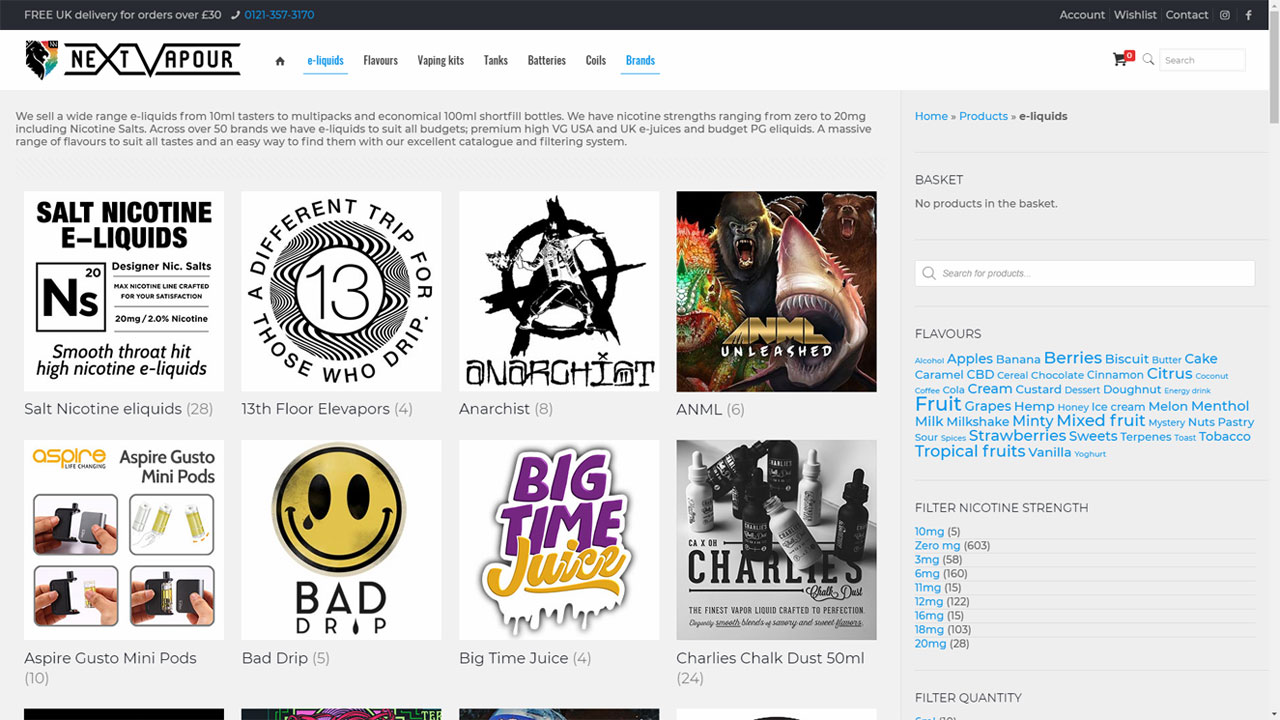Filter by 6mg nicotine strength
Viewport: 1280px width, 720px height.
coord(927,574)
